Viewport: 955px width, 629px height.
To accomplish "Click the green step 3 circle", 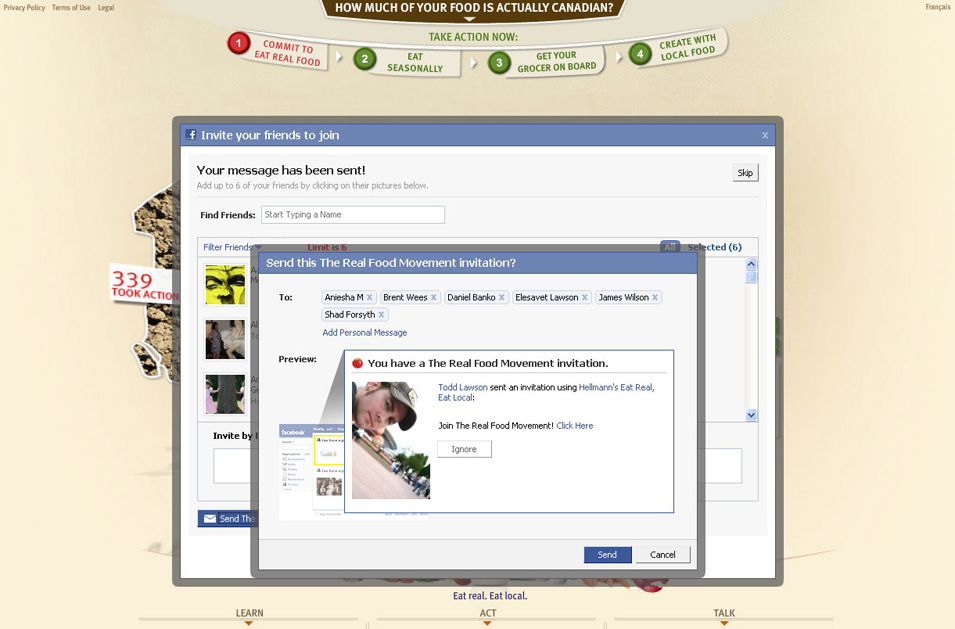I will (499, 63).
